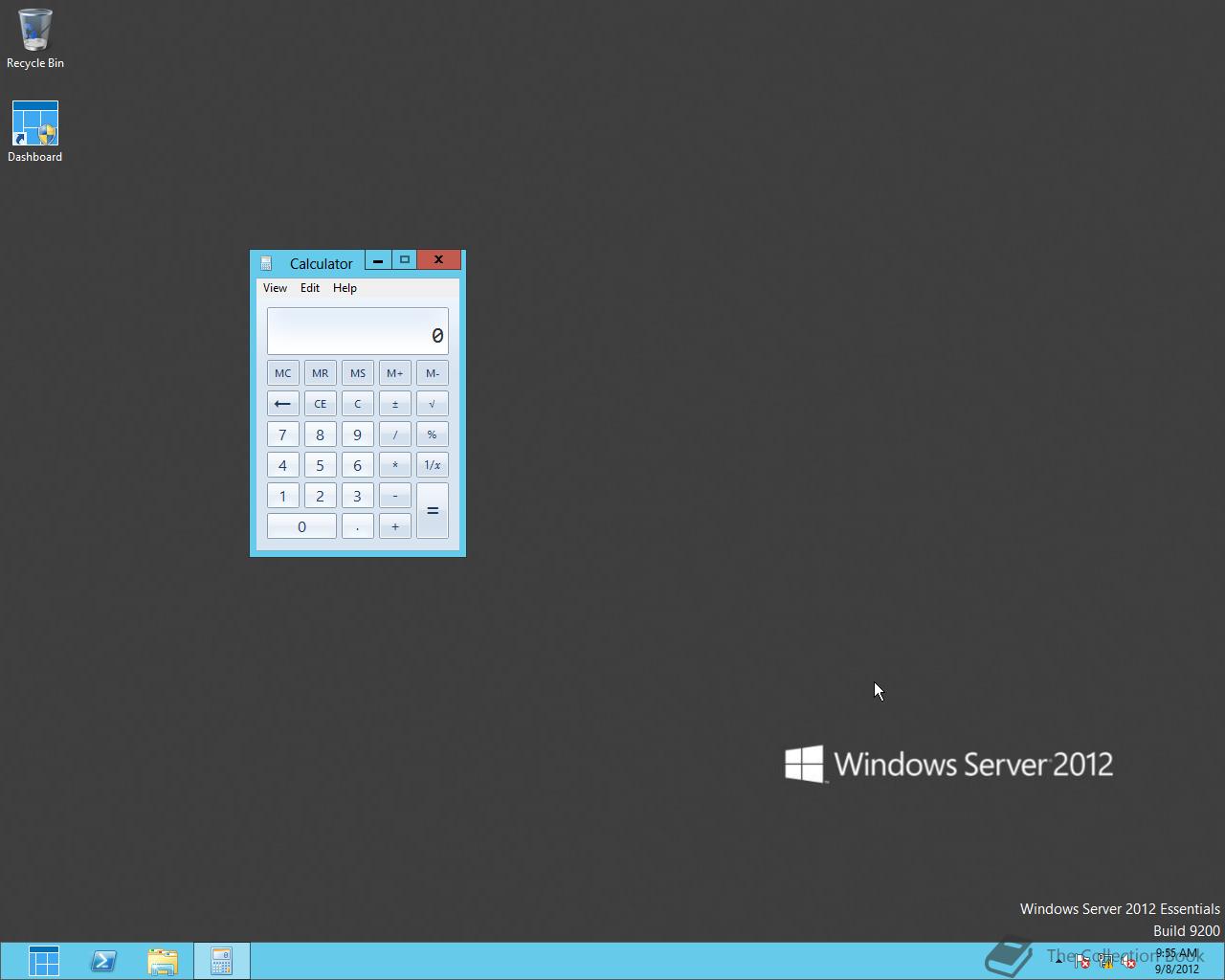Click the digit 5 key
Image resolution: width=1225 pixels, height=980 pixels.
pos(320,465)
